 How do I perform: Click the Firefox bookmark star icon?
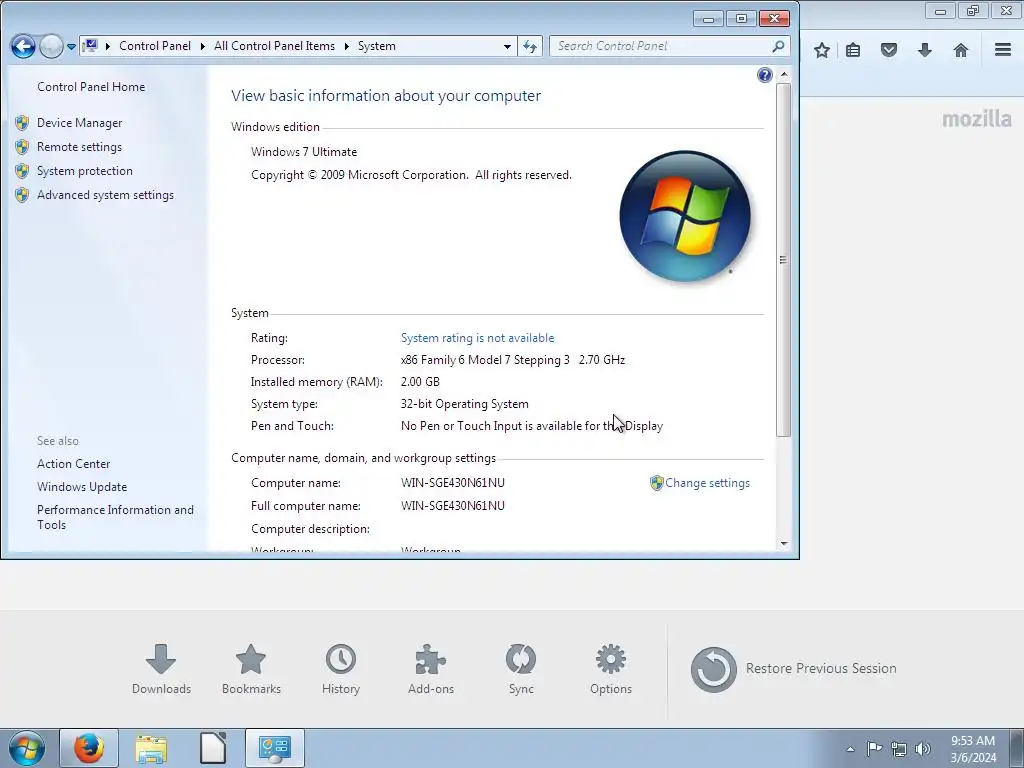tap(822, 50)
